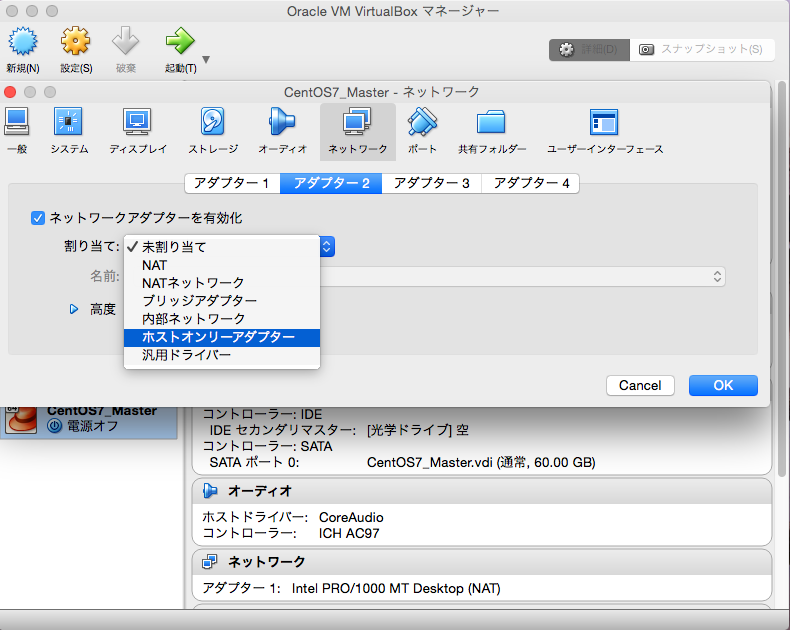Choose ホストオンリーアダプター option
Screen dimensions: 790x630
tap(222, 337)
